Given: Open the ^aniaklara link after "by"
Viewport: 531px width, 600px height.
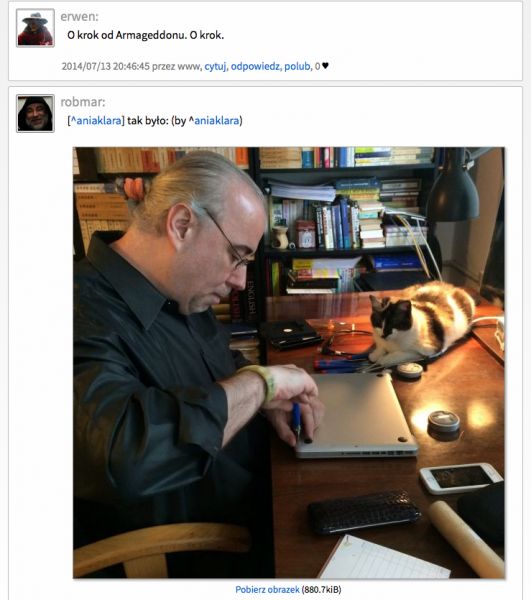Looking at the screenshot, I should pyautogui.click(x=214, y=121).
